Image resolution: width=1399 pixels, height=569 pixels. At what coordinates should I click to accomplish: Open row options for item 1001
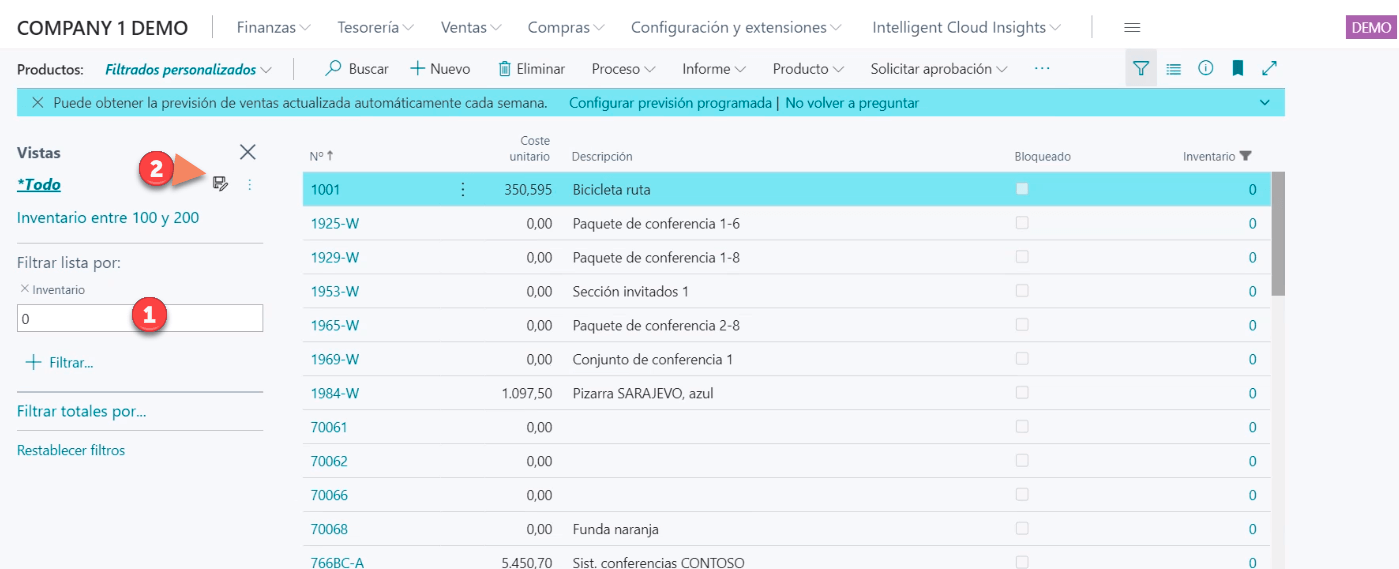click(x=462, y=189)
